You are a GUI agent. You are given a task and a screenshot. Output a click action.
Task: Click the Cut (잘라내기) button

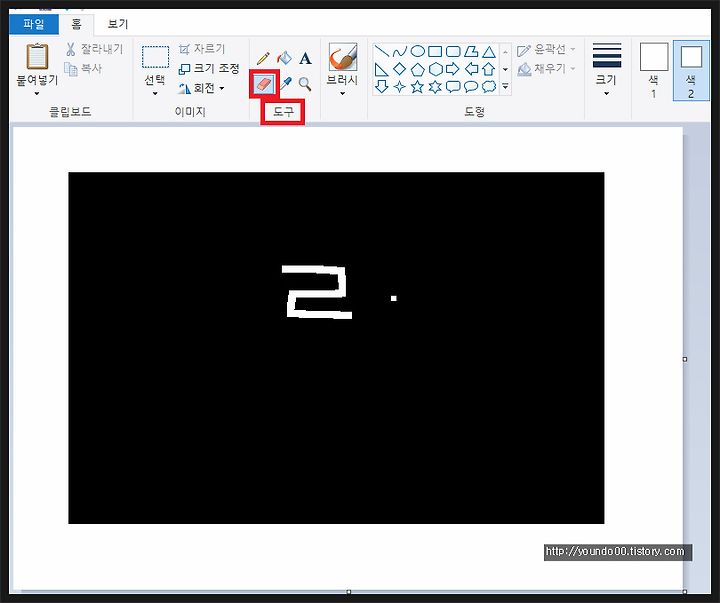95,49
